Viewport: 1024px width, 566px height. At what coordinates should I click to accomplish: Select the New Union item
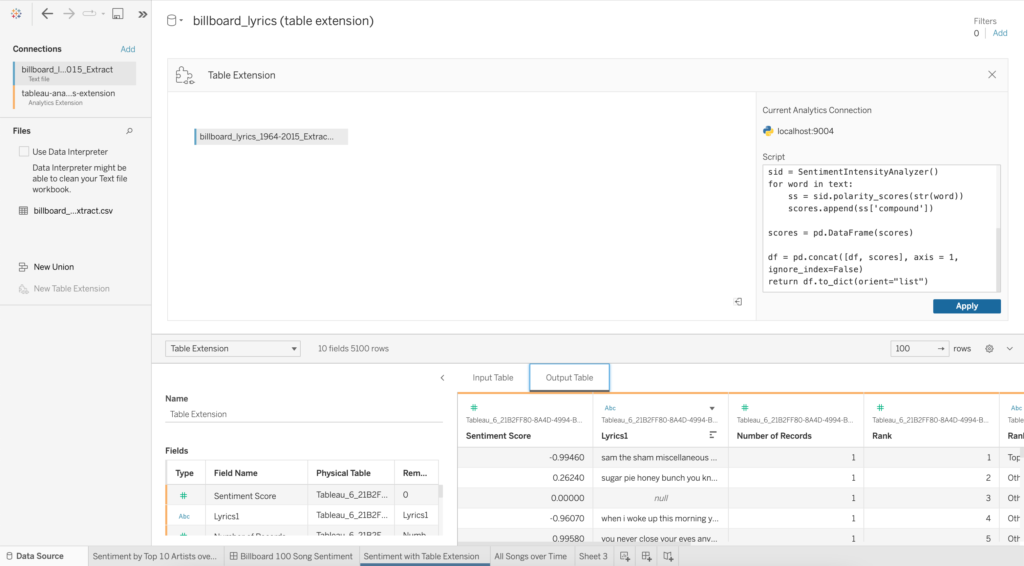point(53,267)
